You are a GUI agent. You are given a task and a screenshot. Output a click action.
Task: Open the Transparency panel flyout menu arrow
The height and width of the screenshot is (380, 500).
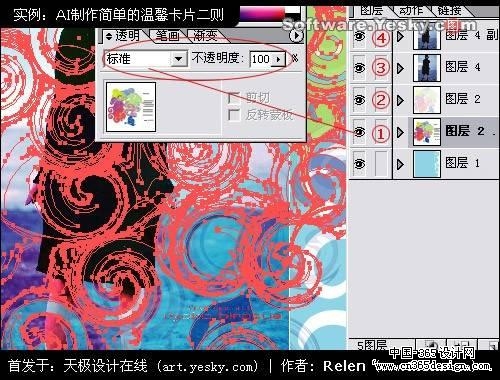tap(296, 35)
